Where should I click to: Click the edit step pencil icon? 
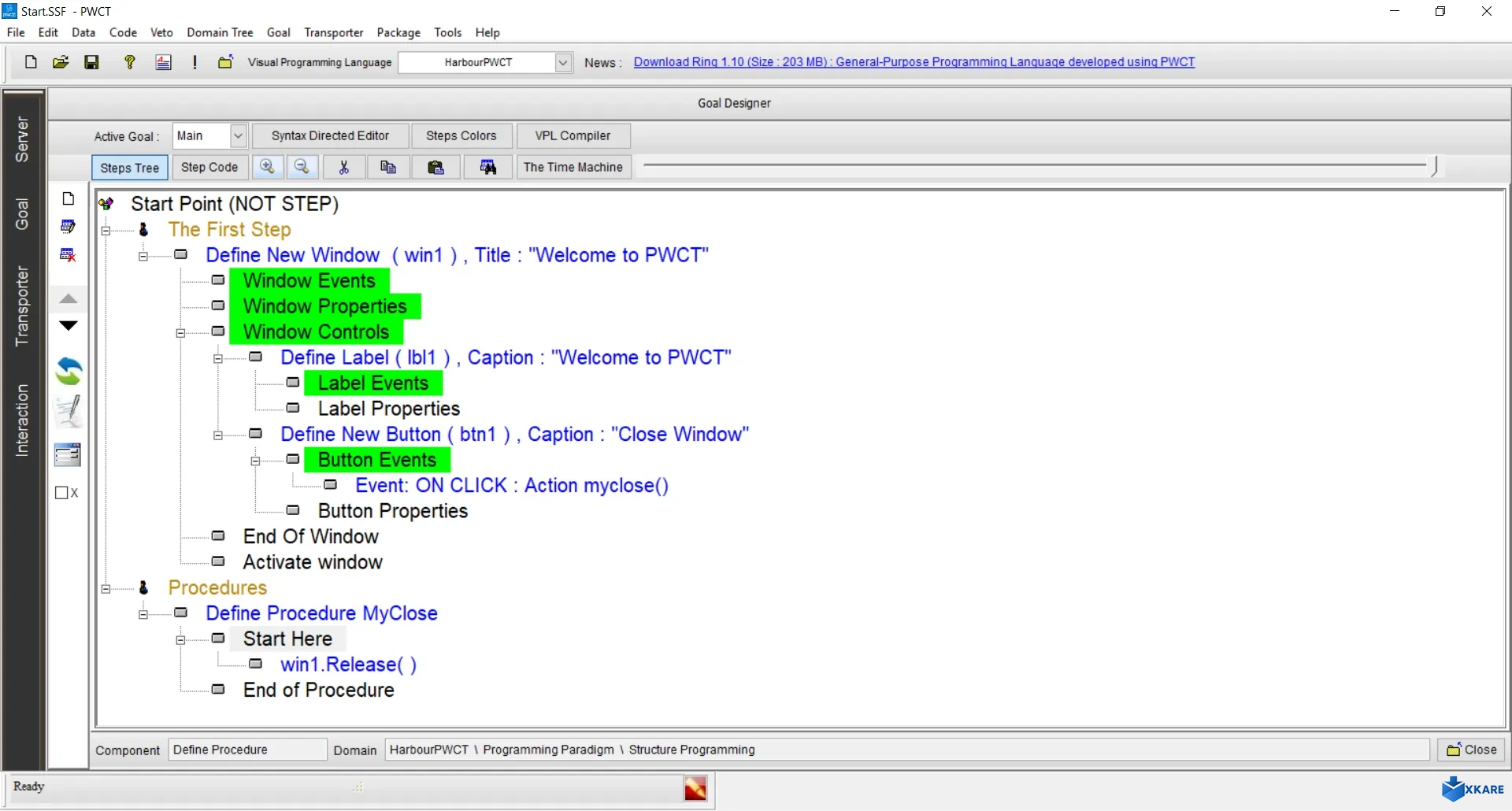69,227
